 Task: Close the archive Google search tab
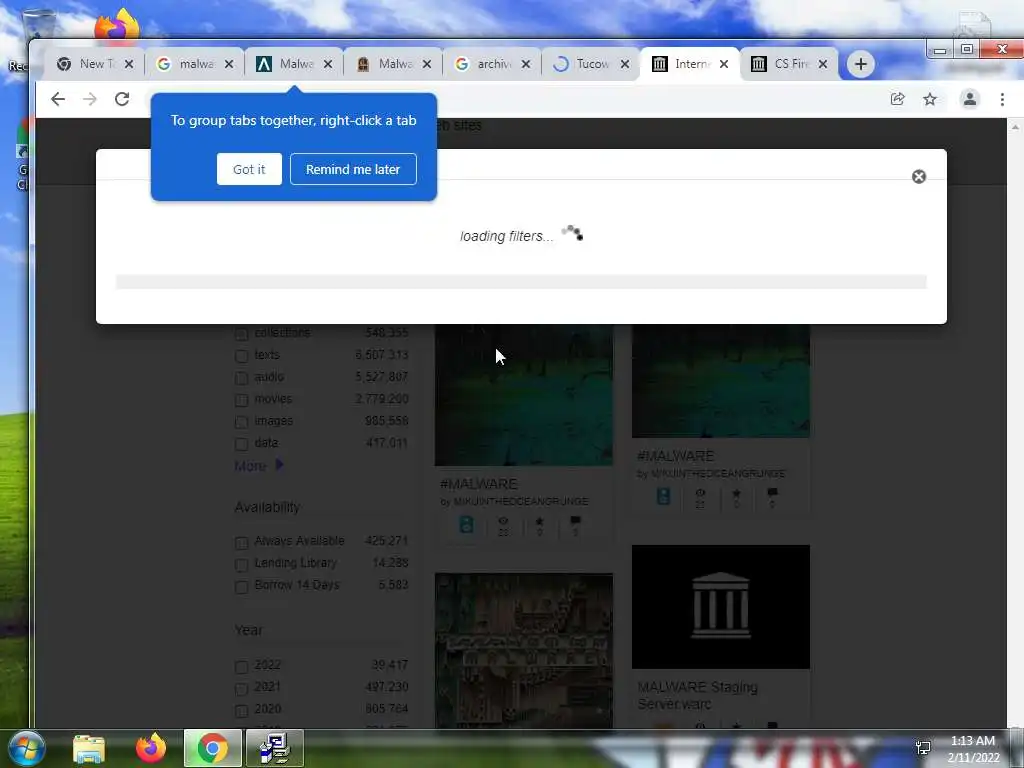[526, 64]
